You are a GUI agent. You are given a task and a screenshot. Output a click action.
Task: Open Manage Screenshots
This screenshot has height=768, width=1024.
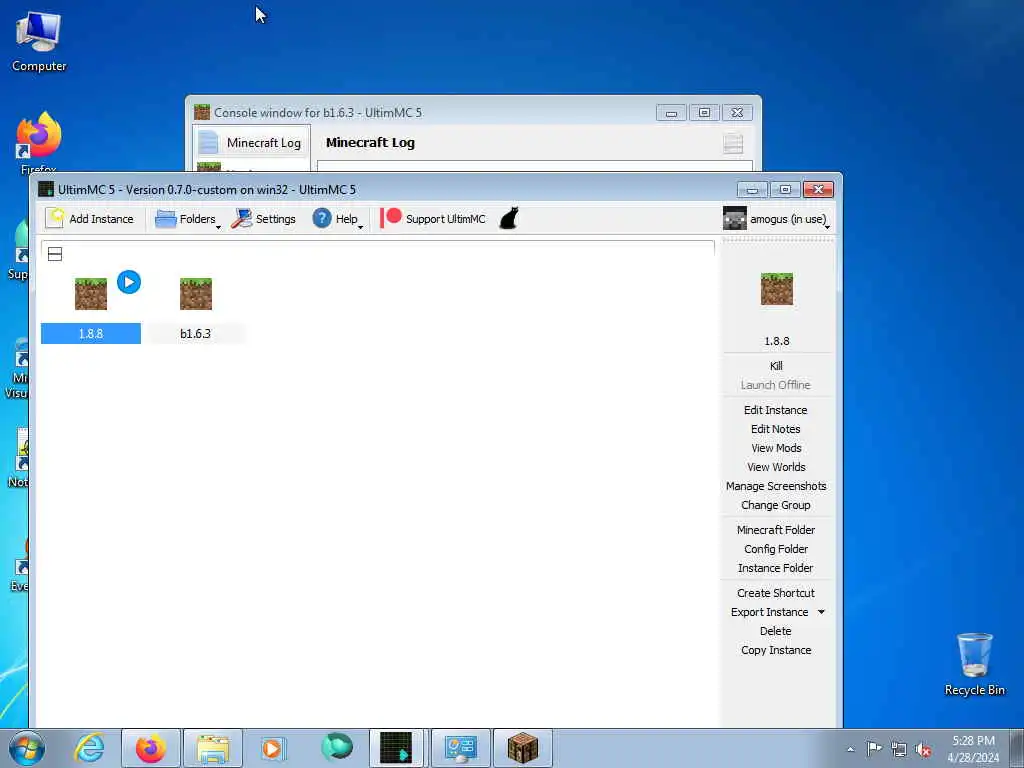pyautogui.click(x=776, y=486)
